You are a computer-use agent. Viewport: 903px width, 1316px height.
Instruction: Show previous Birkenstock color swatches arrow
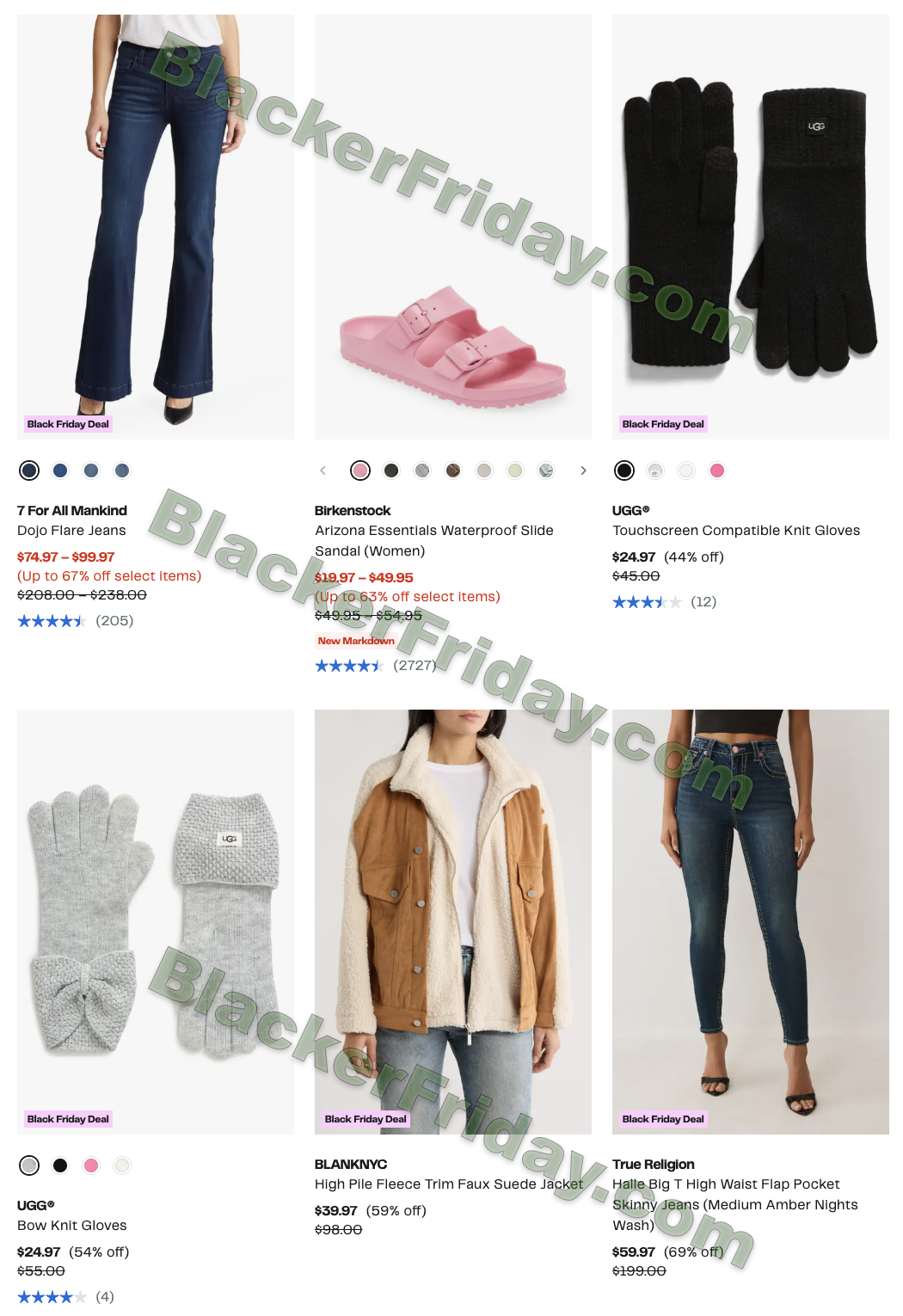pos(323,470)
